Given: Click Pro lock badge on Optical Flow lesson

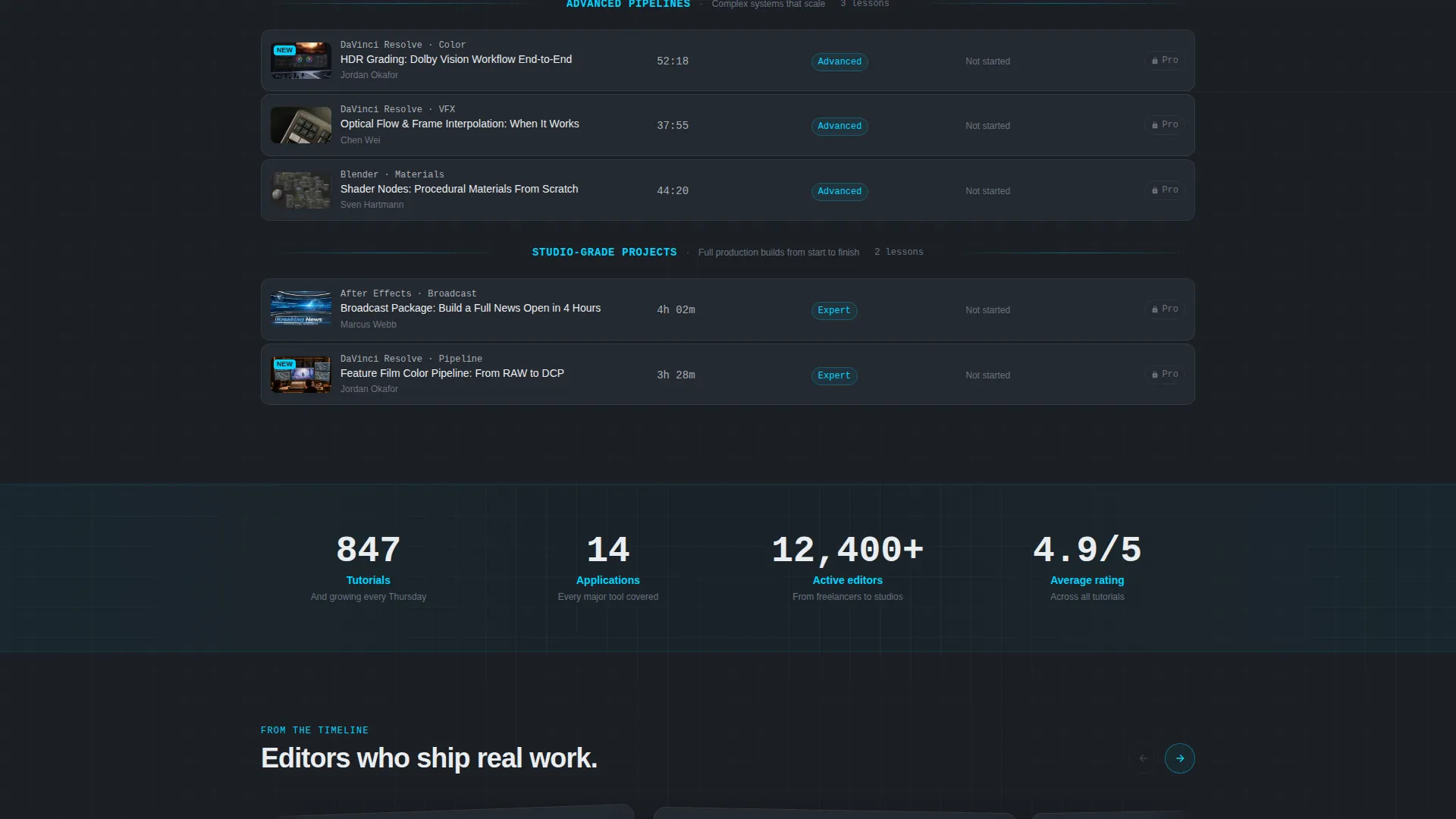Looking at the screenshot, I should pos(1165,125).
